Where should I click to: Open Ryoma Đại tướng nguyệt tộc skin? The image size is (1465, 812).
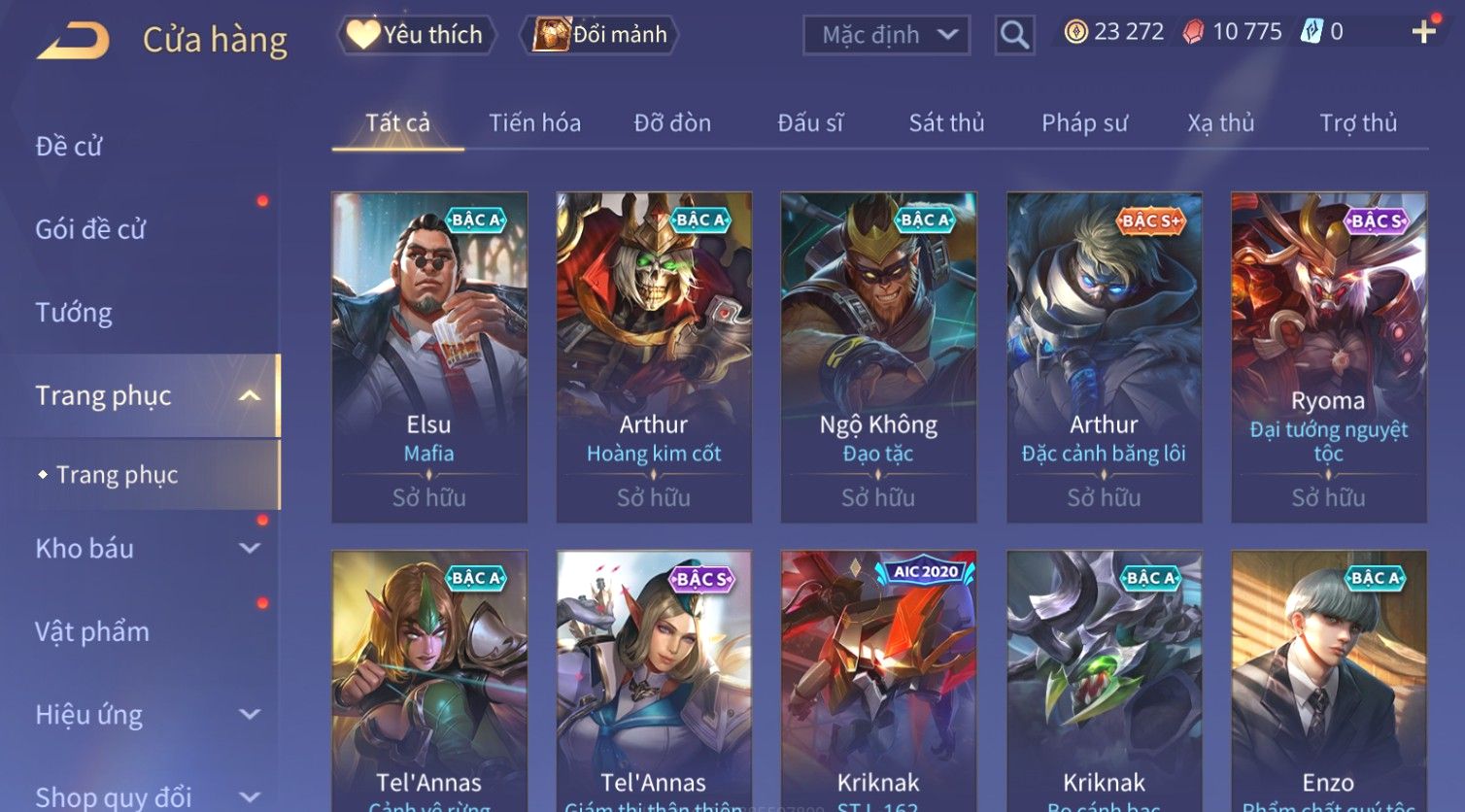pos(1329,357)
